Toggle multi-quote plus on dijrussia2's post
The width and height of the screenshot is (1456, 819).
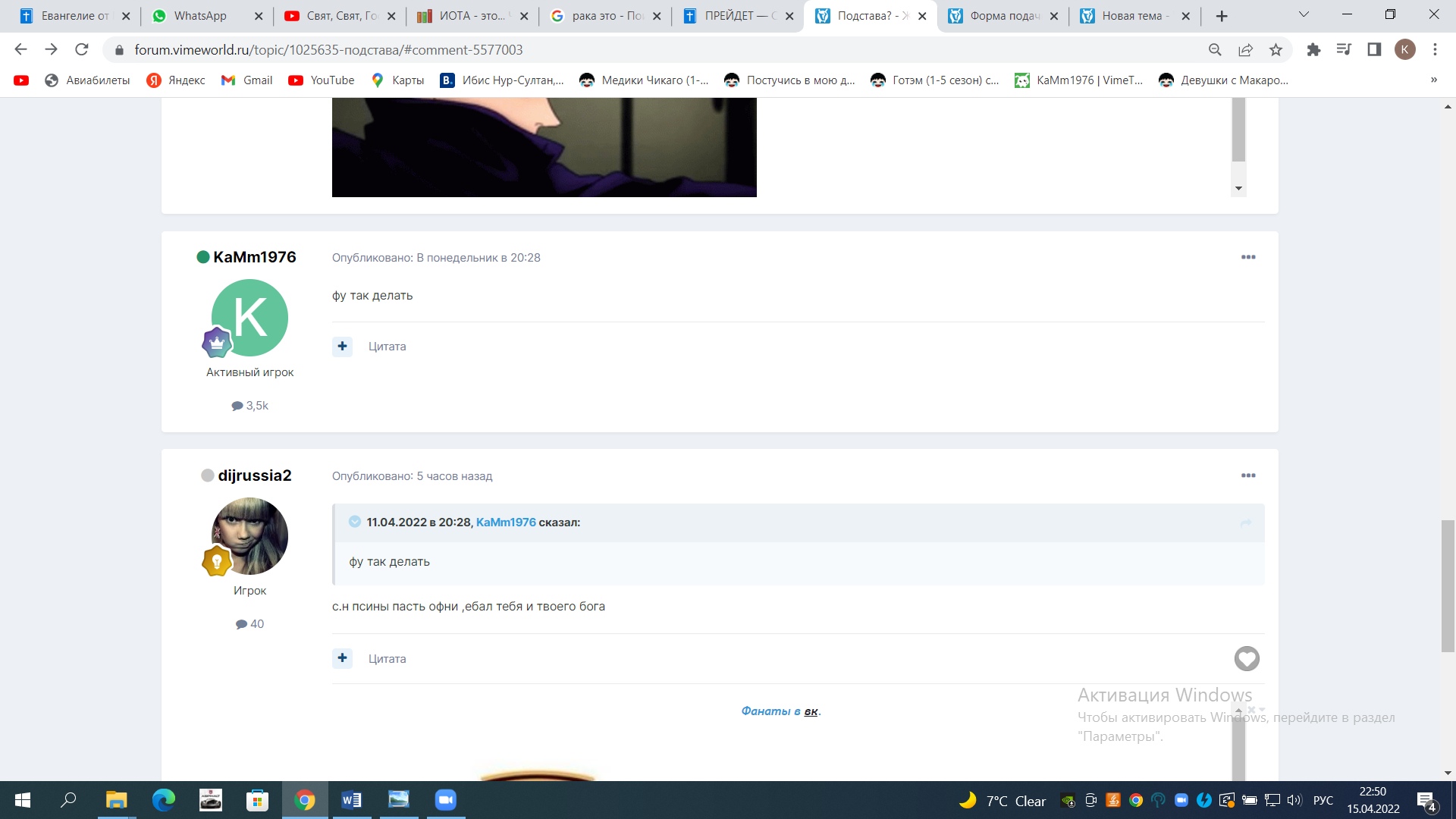(x=343, y=658)
